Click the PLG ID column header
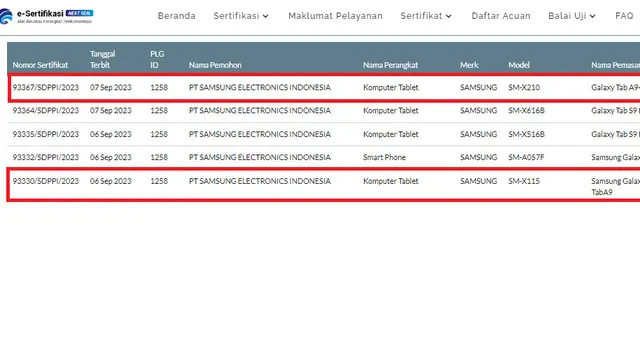The height and width of the screenshot is (360, 640). click(x=157, y=59)
